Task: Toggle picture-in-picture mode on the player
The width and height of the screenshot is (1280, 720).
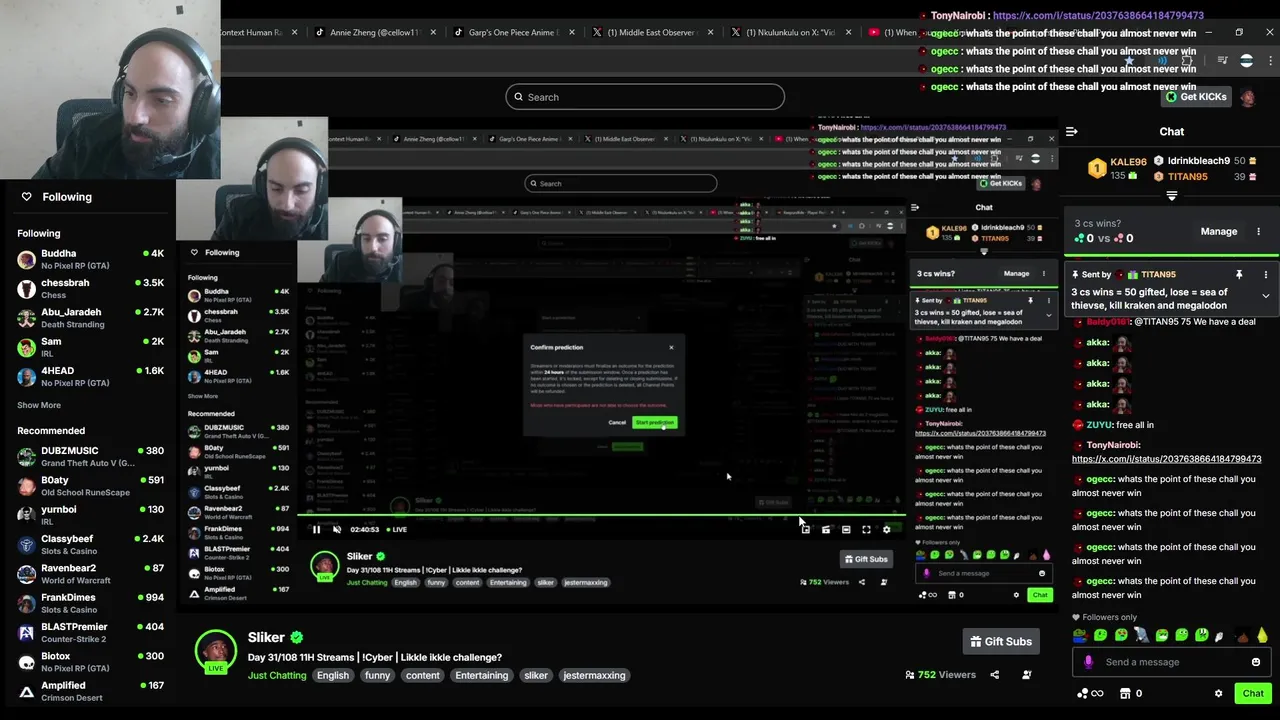Action: [805, 529]
